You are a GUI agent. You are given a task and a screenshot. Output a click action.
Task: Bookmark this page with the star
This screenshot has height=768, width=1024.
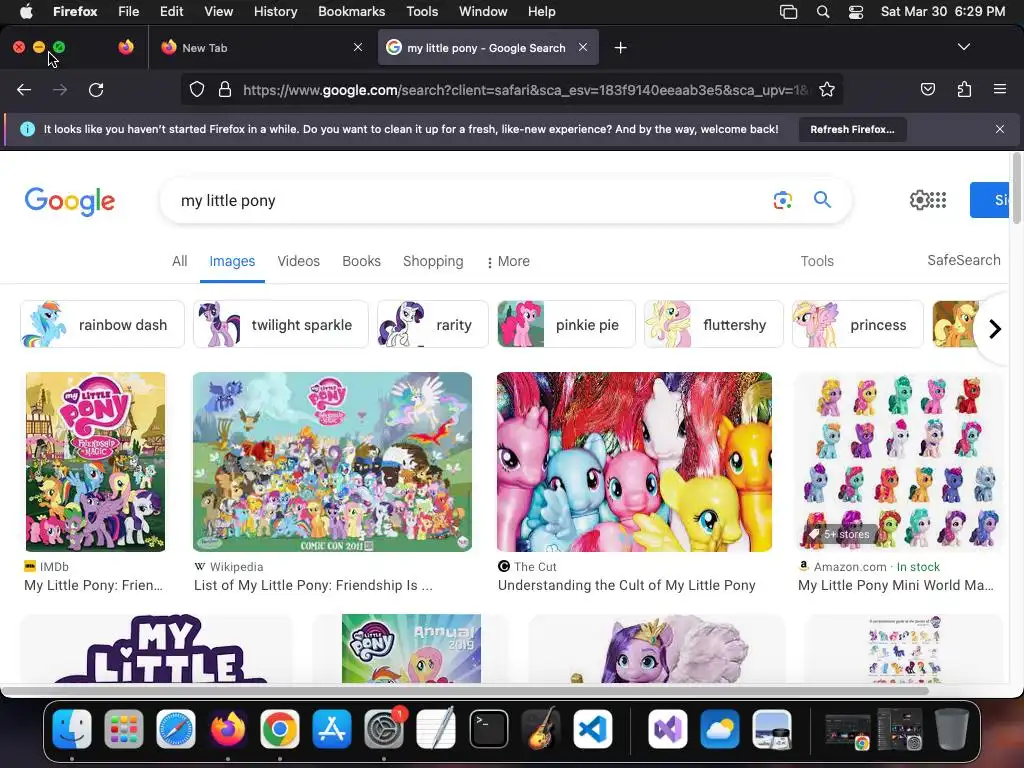[827, 89]
